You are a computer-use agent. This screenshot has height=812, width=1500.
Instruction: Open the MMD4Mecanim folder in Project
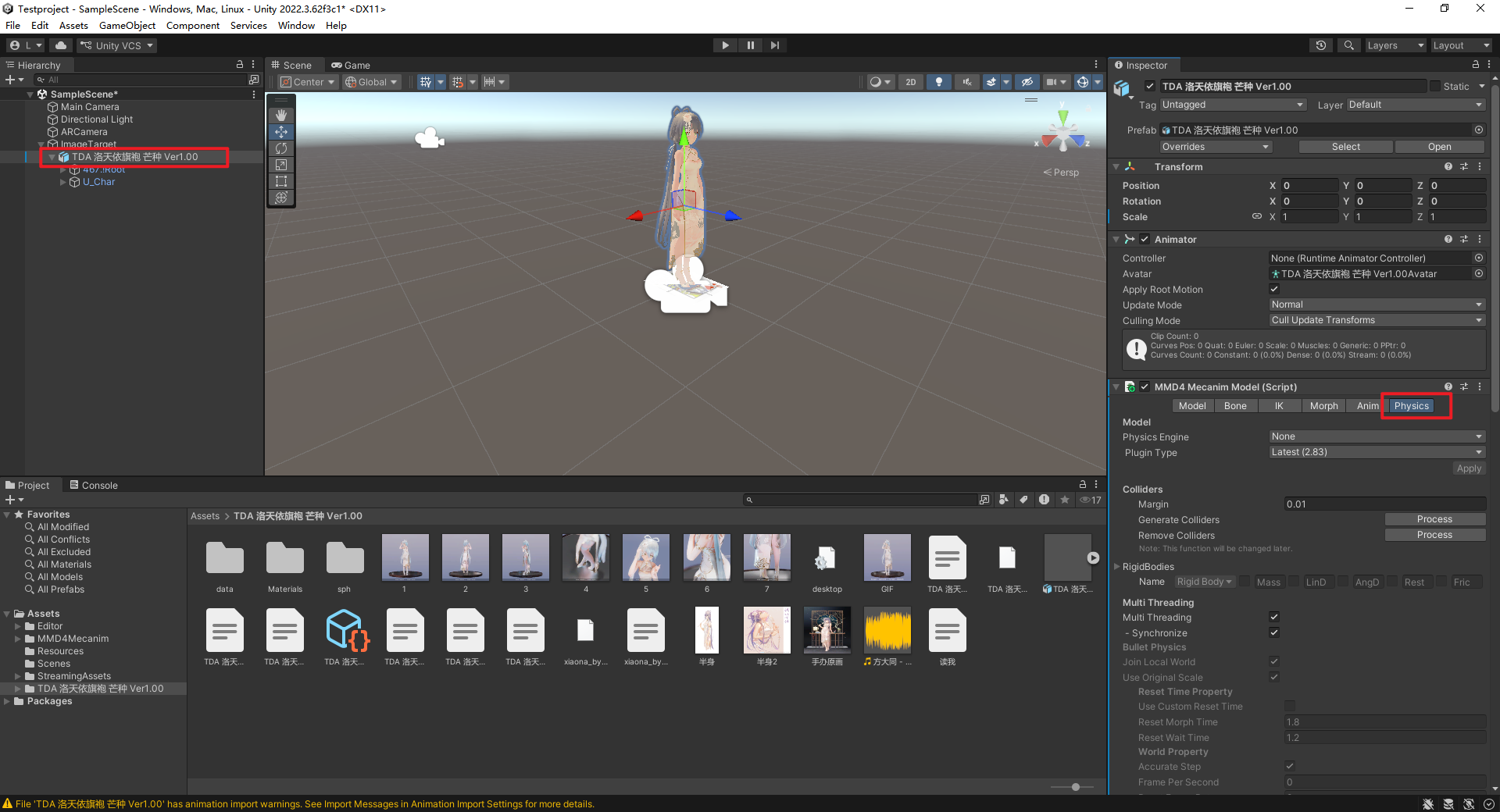(73, 639)
